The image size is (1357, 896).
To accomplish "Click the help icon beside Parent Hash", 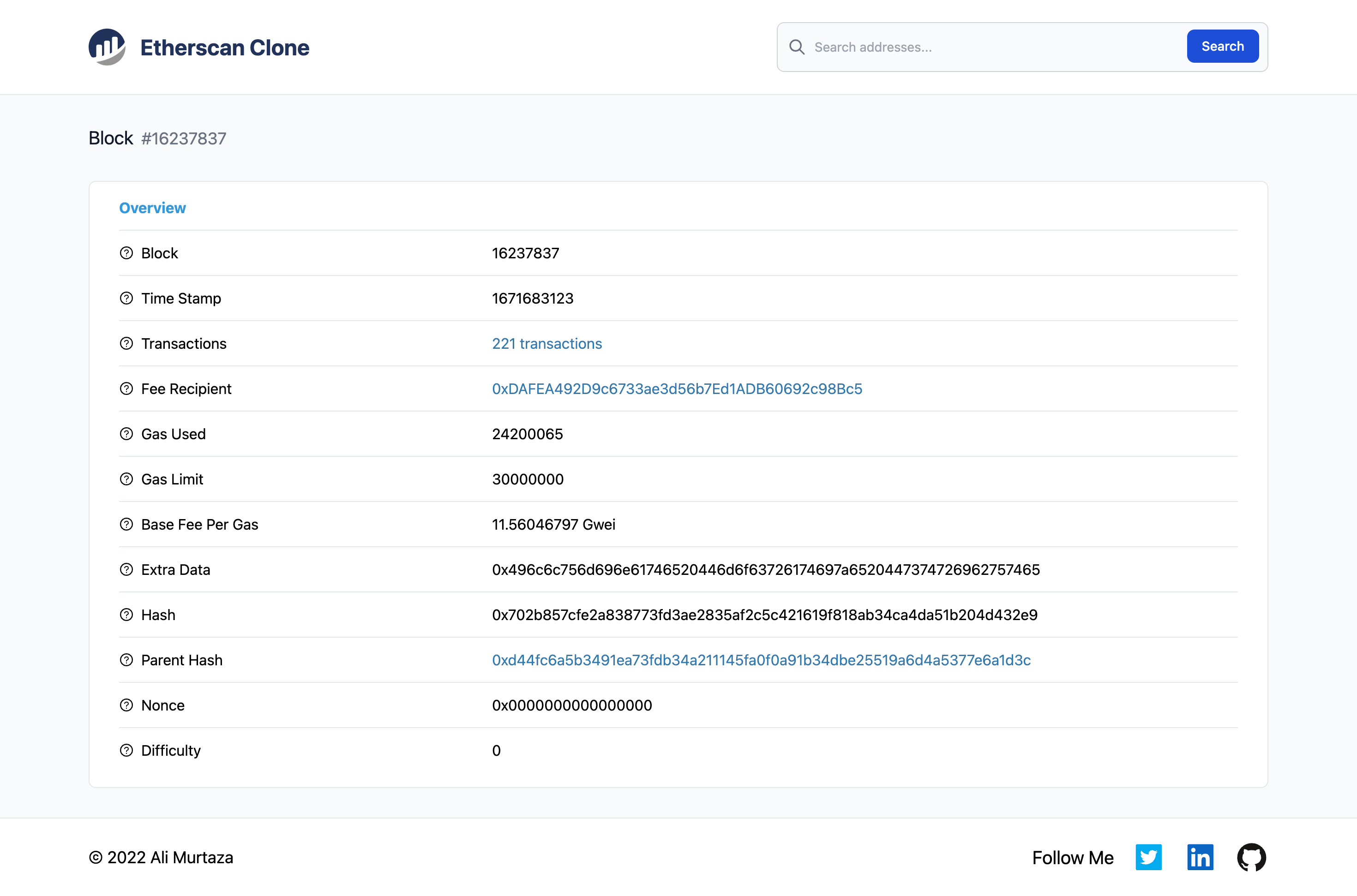I will pyautogui.click(x=126, y=660).
